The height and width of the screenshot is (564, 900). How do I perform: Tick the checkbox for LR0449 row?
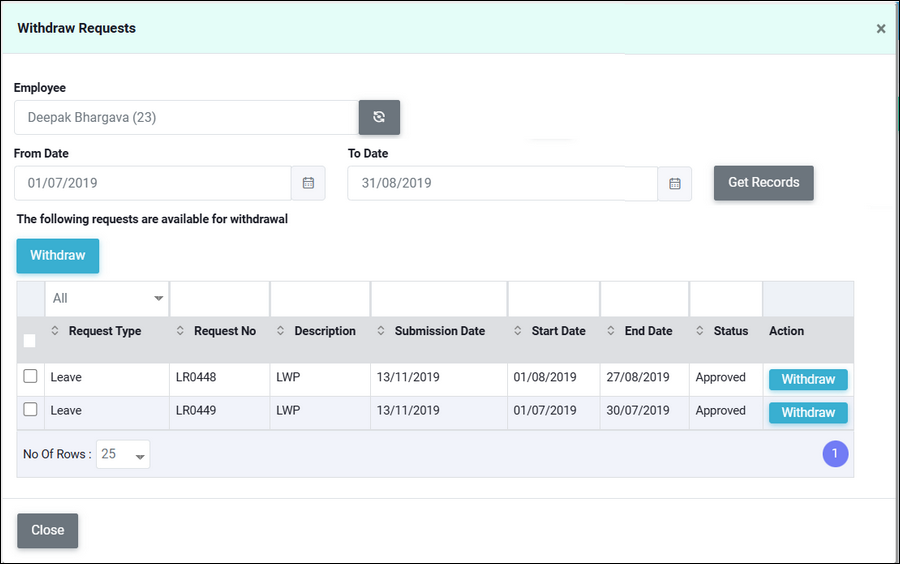tap(30, 409)
